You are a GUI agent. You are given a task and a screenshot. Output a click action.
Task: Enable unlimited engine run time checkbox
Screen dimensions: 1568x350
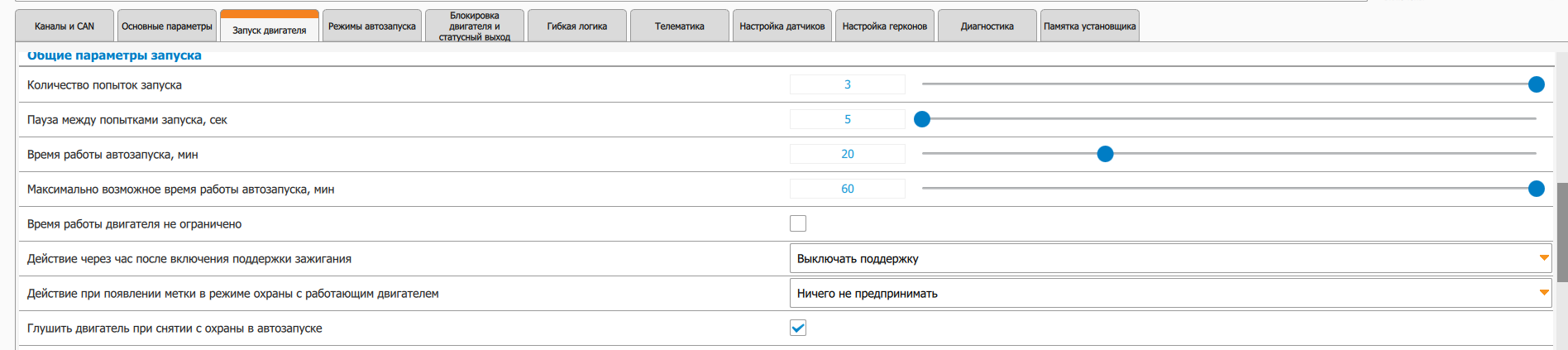pyautogui.click(x=798, y=223)
